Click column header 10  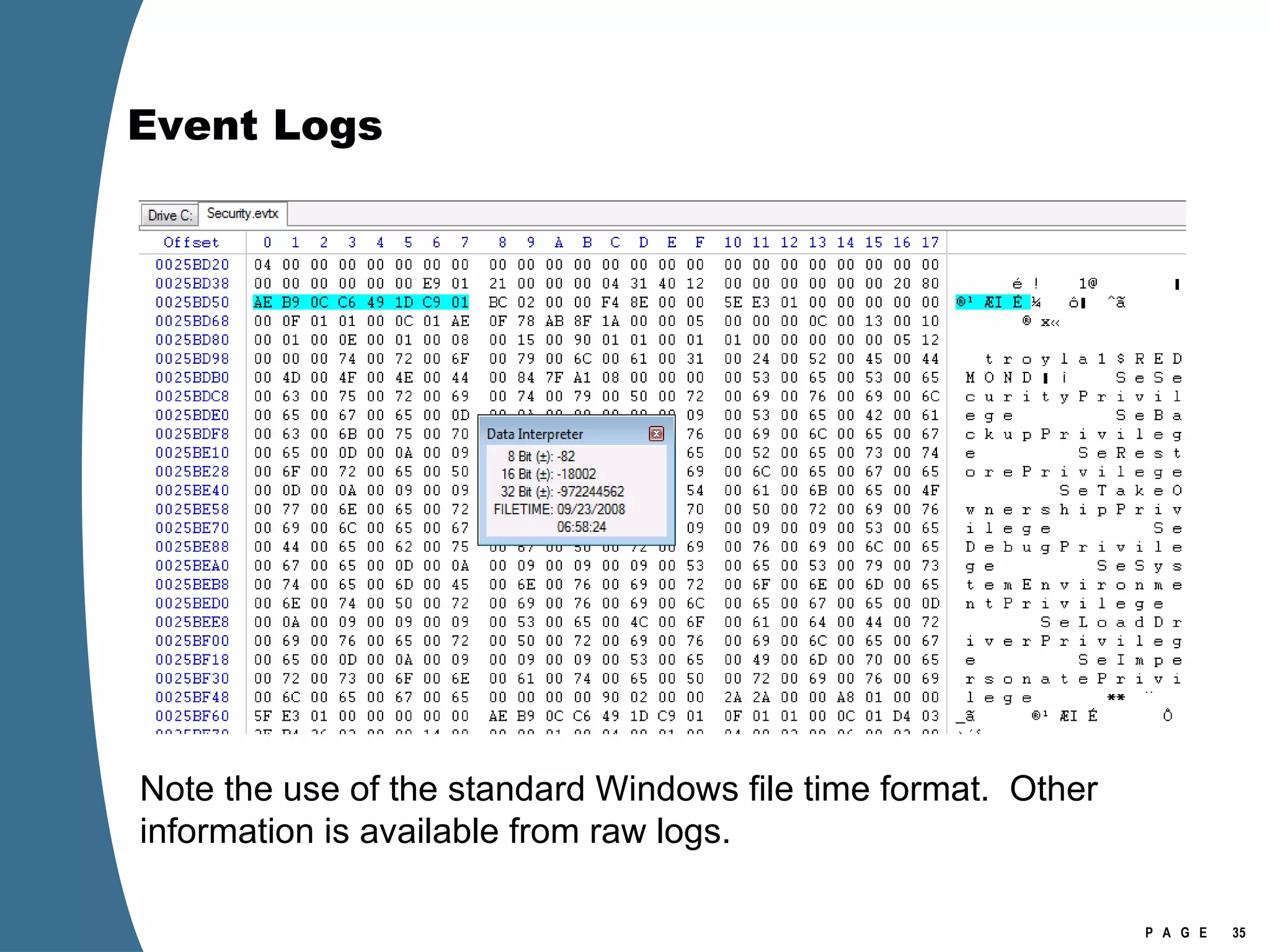733,242
